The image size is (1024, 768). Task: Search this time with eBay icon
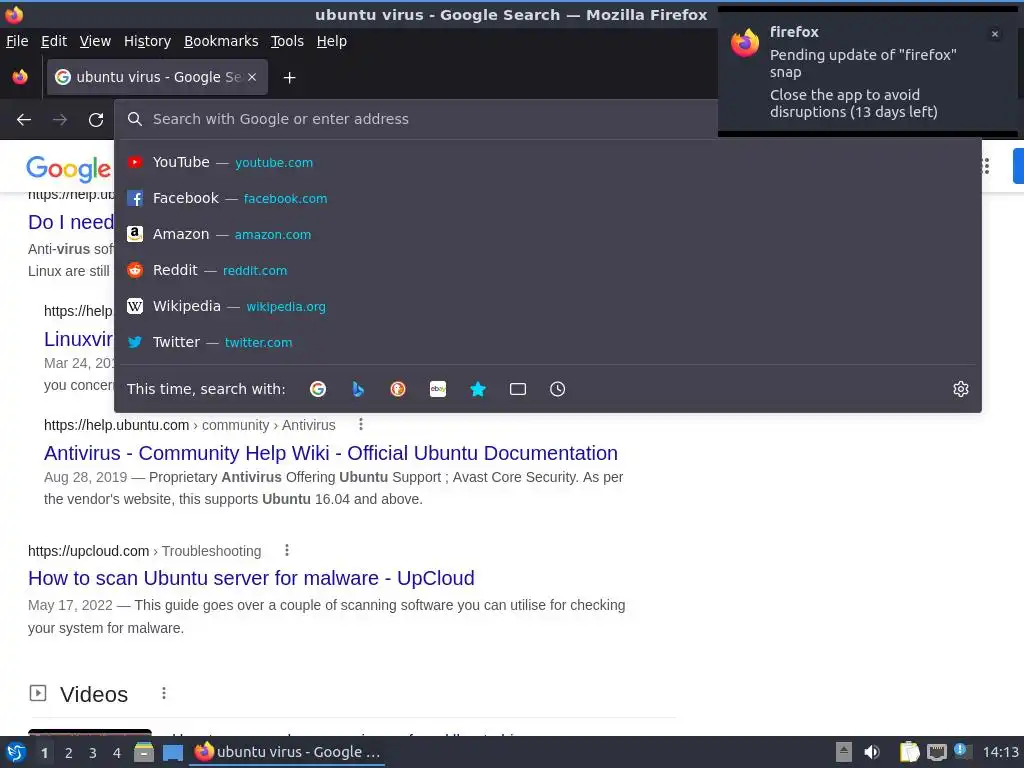pyautogui.click(x=438, y=389)
